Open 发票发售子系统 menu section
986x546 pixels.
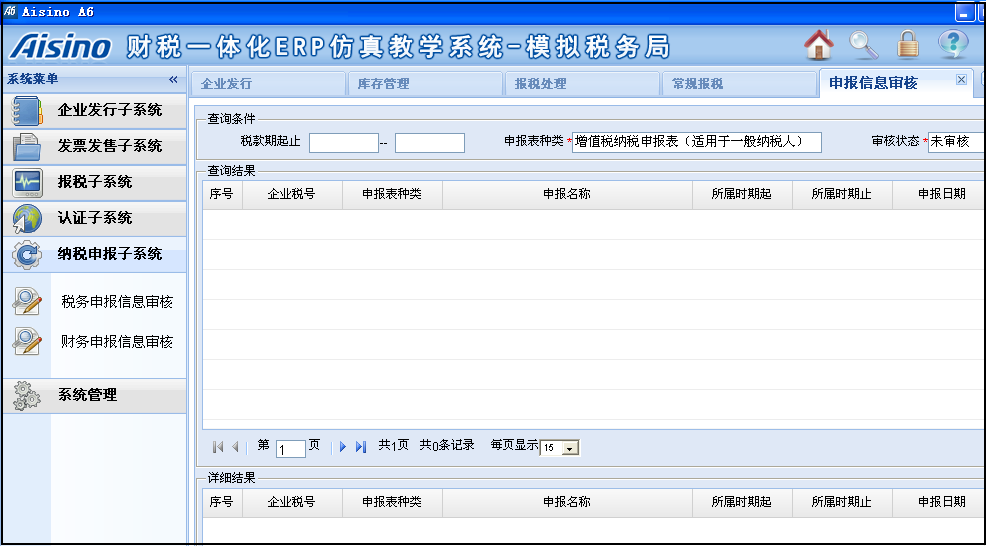click(x=94, y=147)
